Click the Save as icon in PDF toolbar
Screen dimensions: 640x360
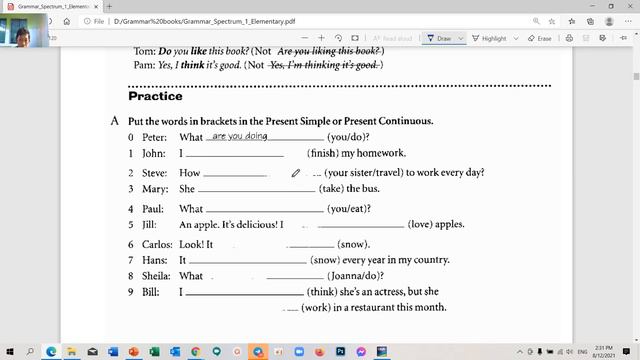pyautogui.click(x=602, y=38)
